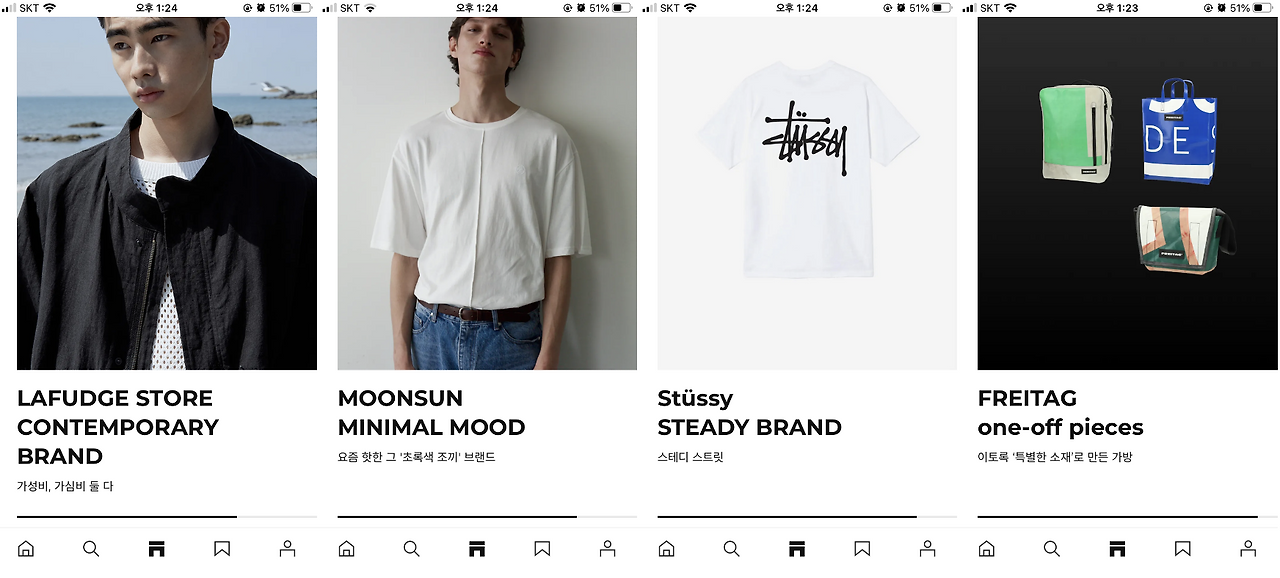Screen dimensions: 1280x578
Task: Click progress bar under FREITAG description
Action: (x=1127, y=517)
